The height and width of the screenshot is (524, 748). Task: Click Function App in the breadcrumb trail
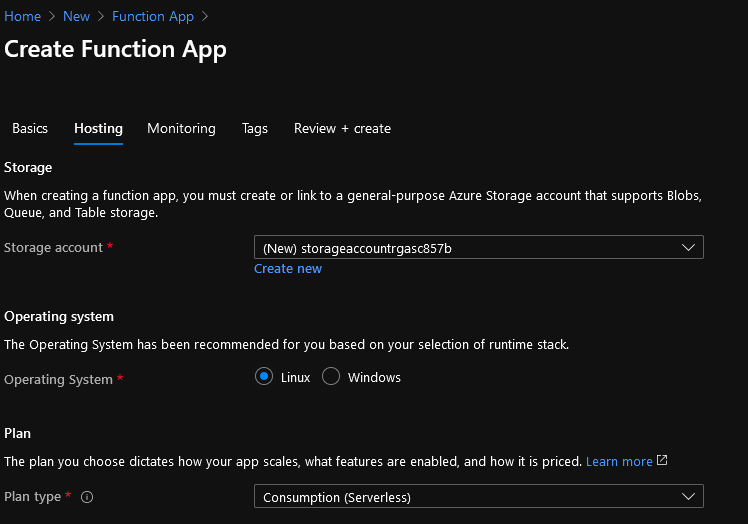pyautogui.click(x=152, y=16)
